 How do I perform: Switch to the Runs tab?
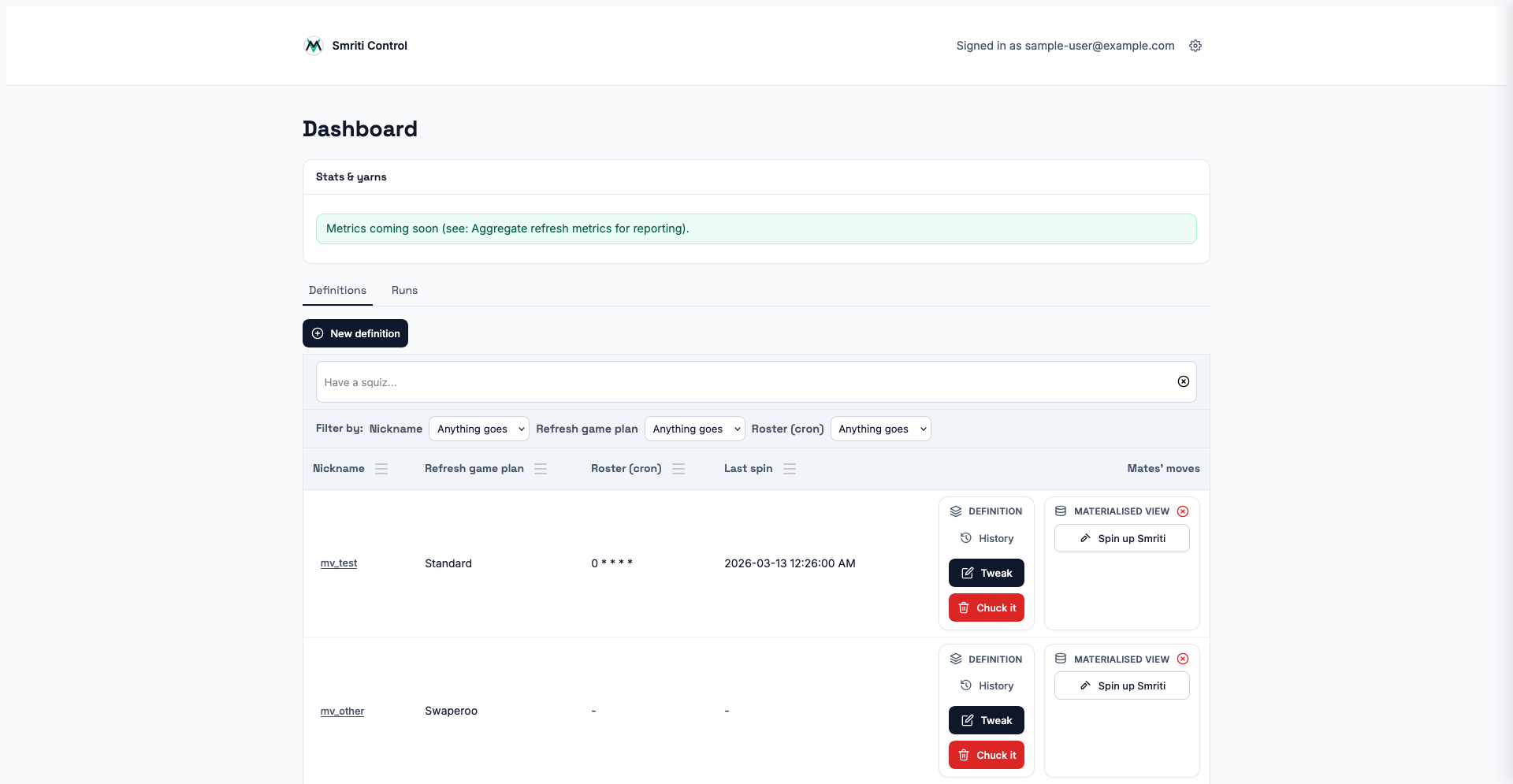404,290
